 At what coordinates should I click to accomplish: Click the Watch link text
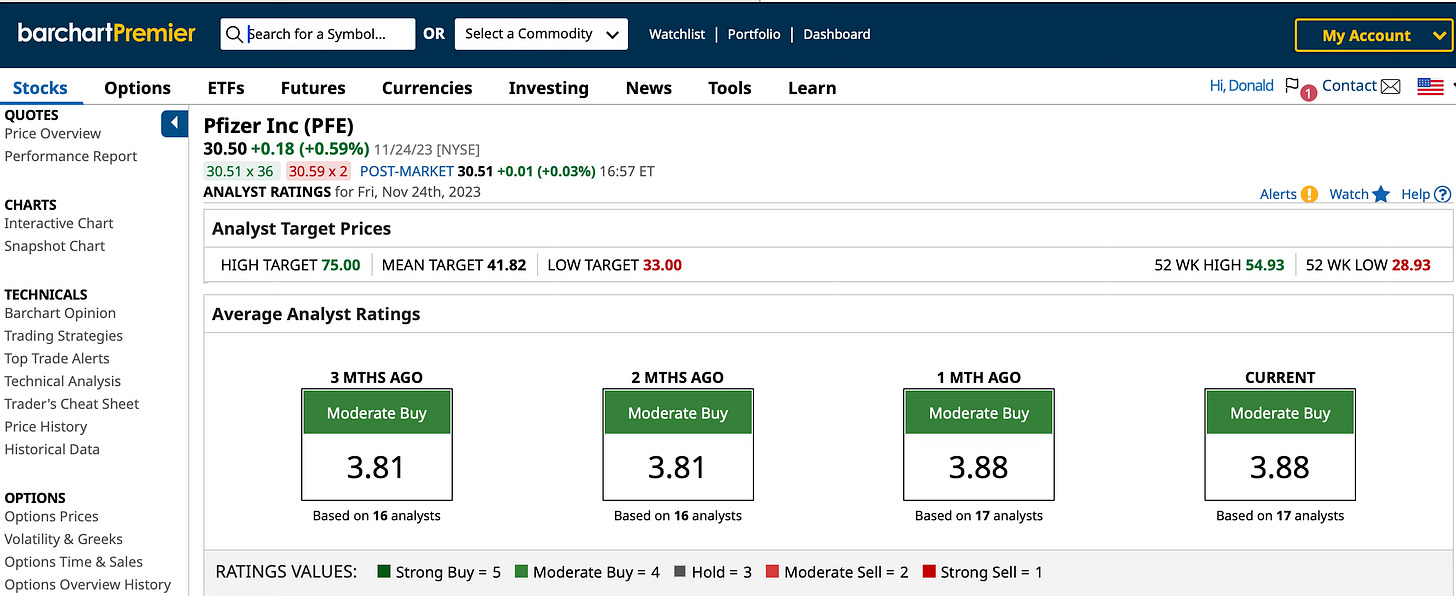point(1349,194)
